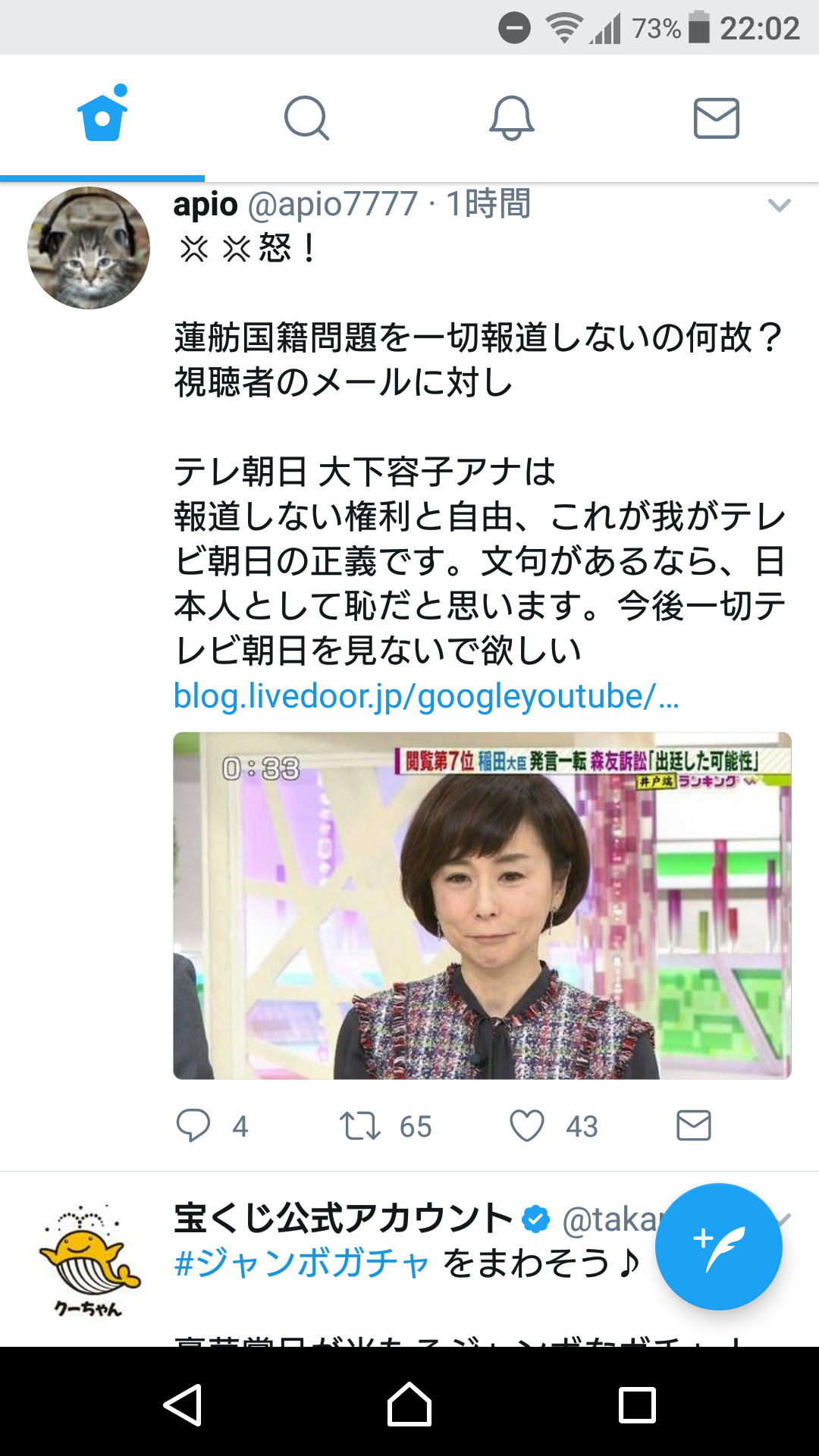Image resolution: width=819 pixels, height=1456 pixels.
Task: Tap the Android back button
Action: (x=183, y=1404)
